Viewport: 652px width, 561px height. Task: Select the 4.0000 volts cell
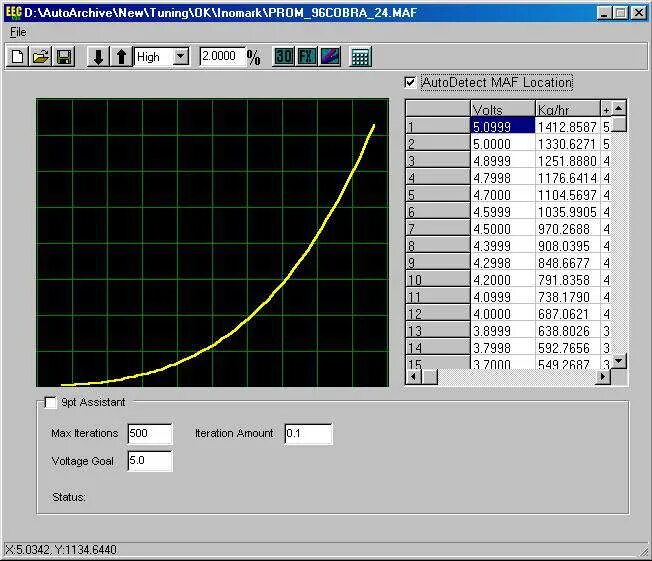click(x=503, y=314)
